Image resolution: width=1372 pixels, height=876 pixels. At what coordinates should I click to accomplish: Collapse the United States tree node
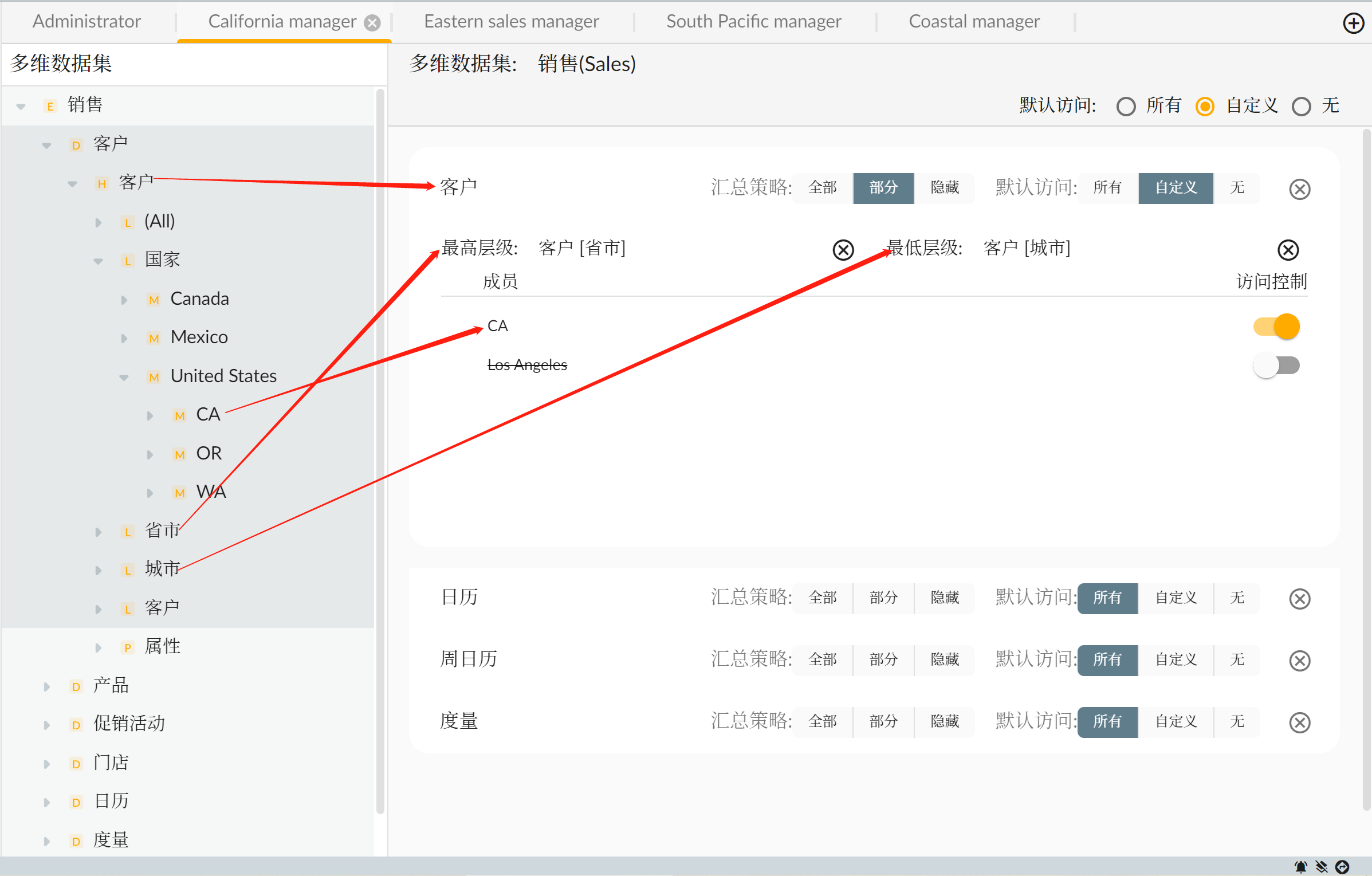[124, 377]
